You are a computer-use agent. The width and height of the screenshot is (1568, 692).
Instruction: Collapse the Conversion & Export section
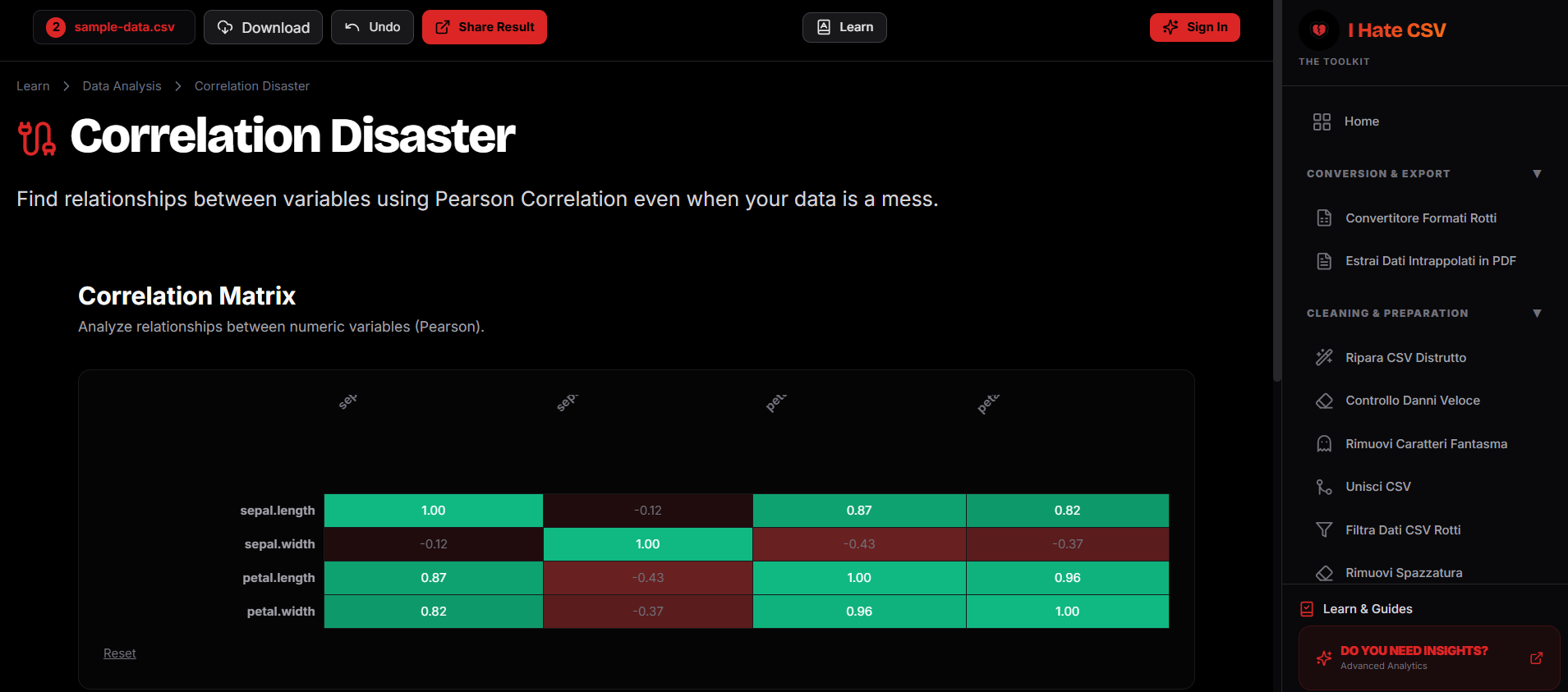(x=1537, y=174)
